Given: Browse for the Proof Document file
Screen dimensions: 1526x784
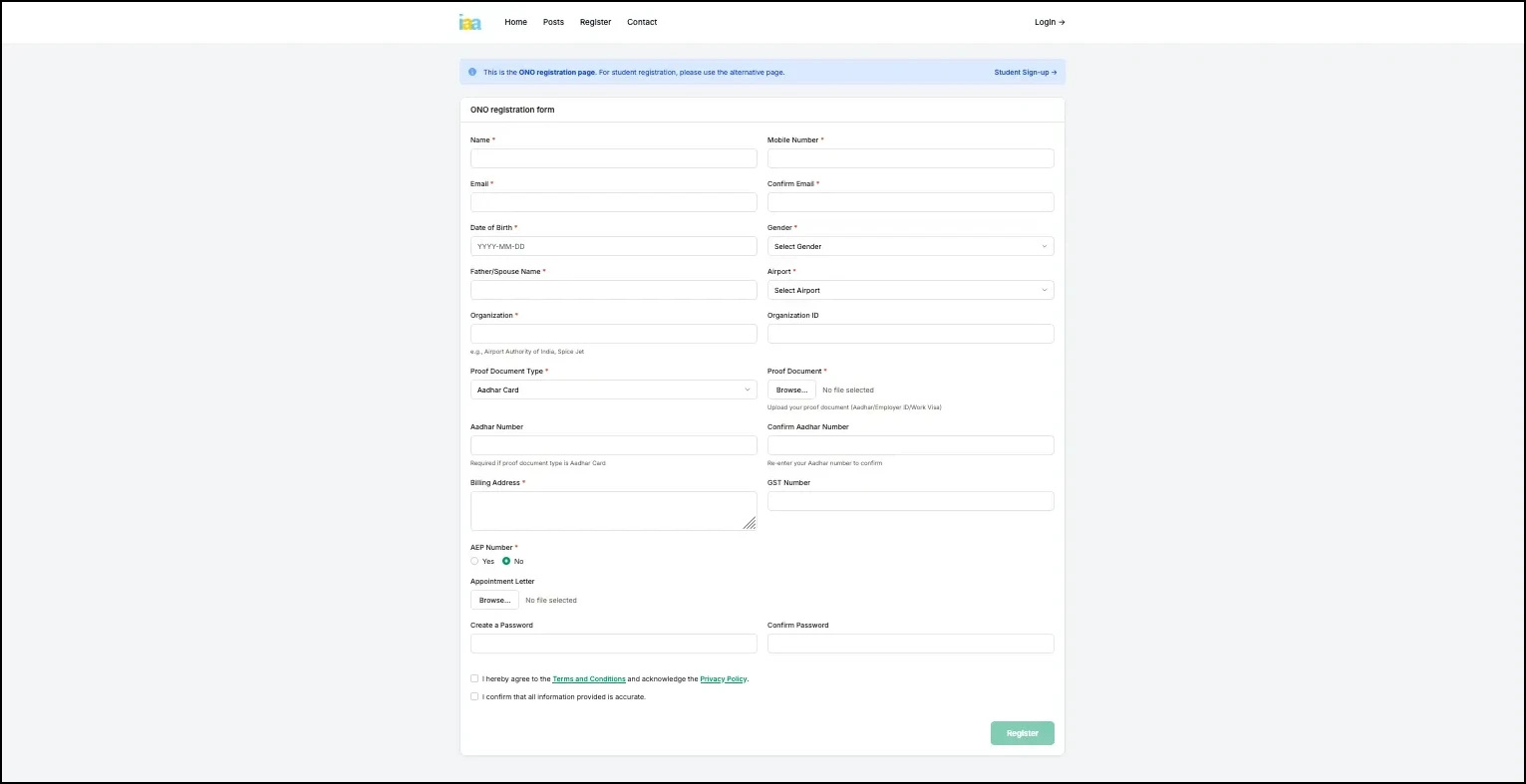Looking at the screenshot, I should (791, 390).
